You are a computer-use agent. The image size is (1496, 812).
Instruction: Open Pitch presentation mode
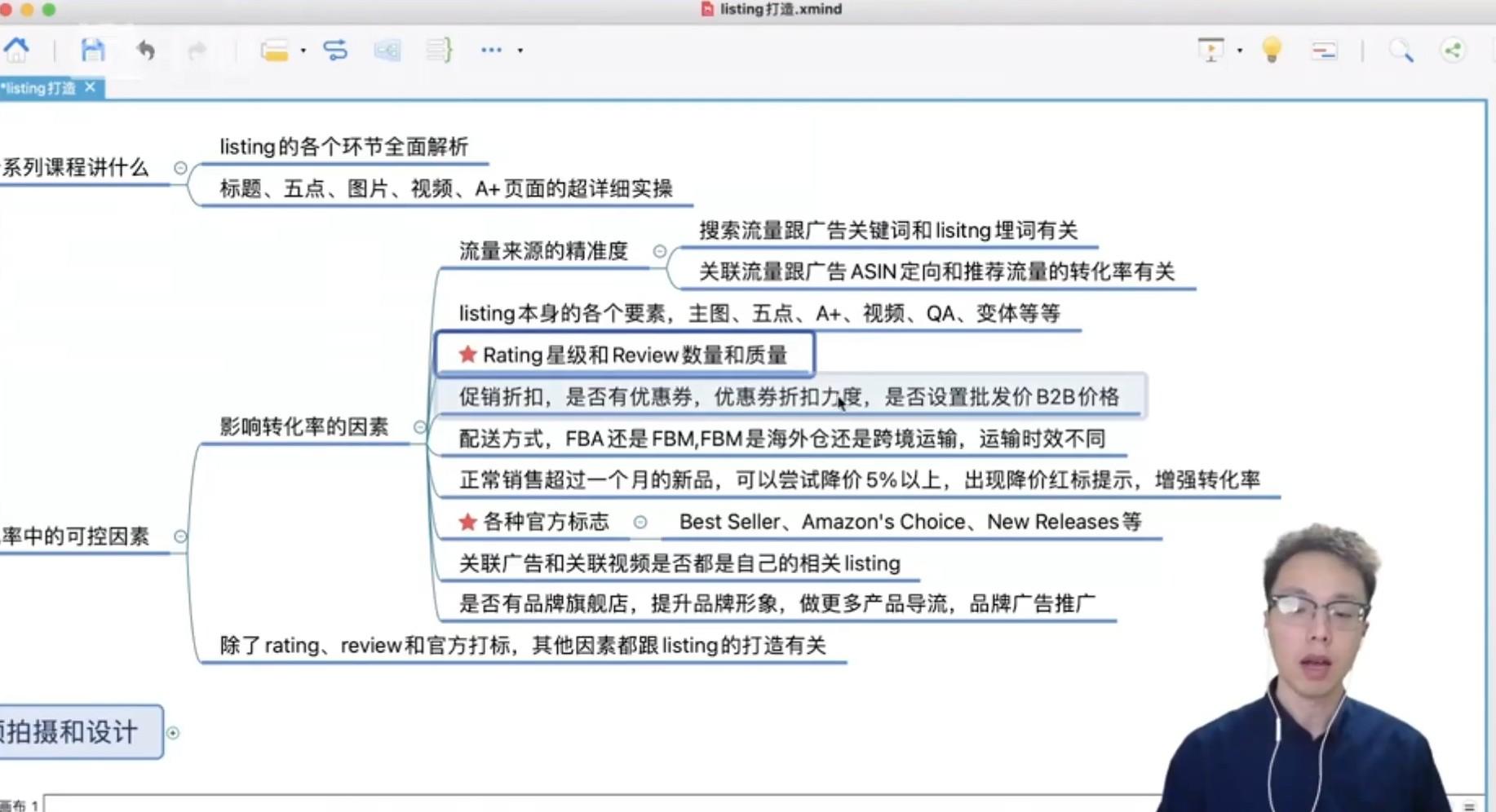pos(1211,50)
